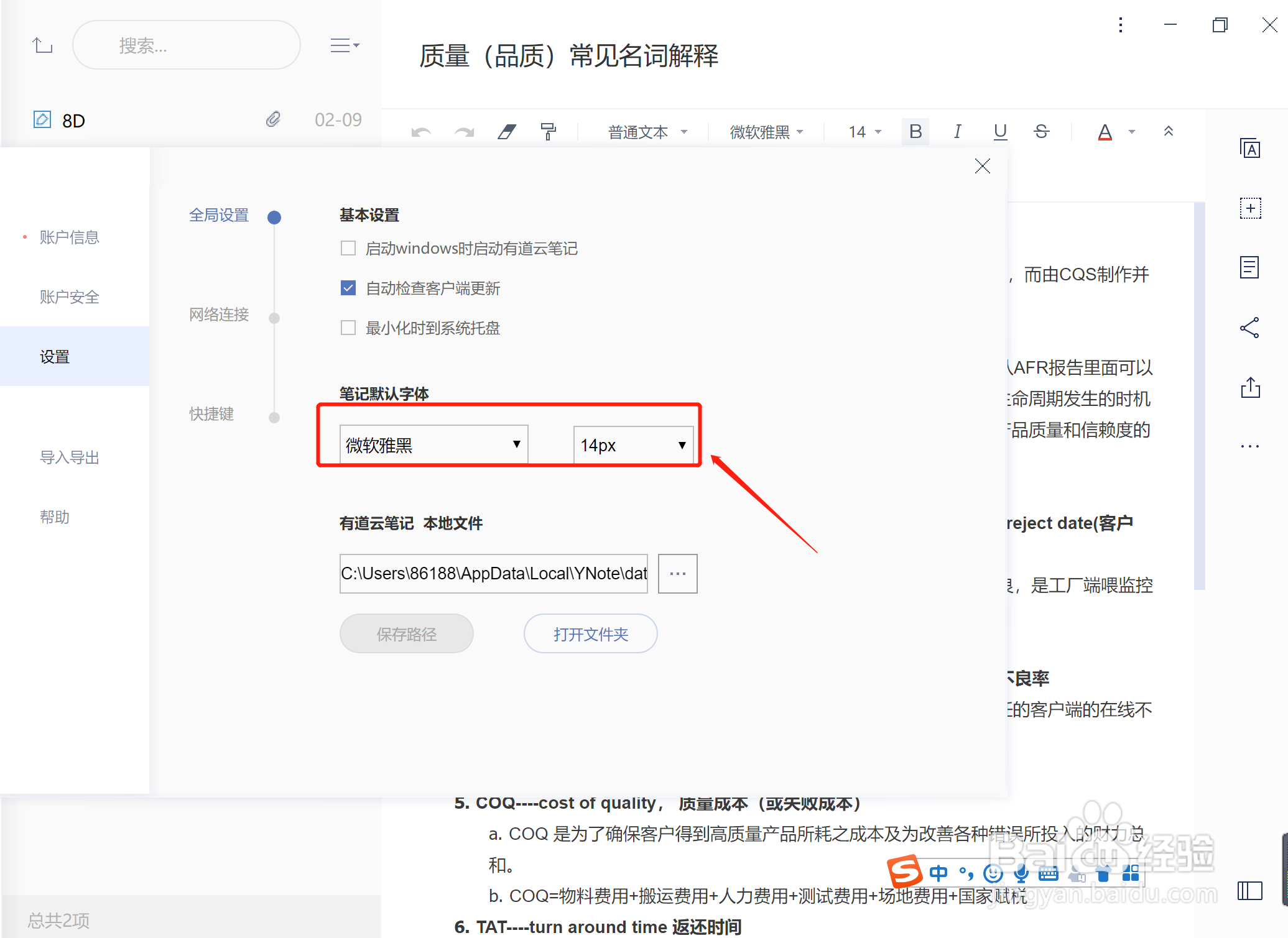This screenshot has width=1288, height=938.
Task: Toggle underline formatting
Action: pyautogui.click(x=1000, y=132)
